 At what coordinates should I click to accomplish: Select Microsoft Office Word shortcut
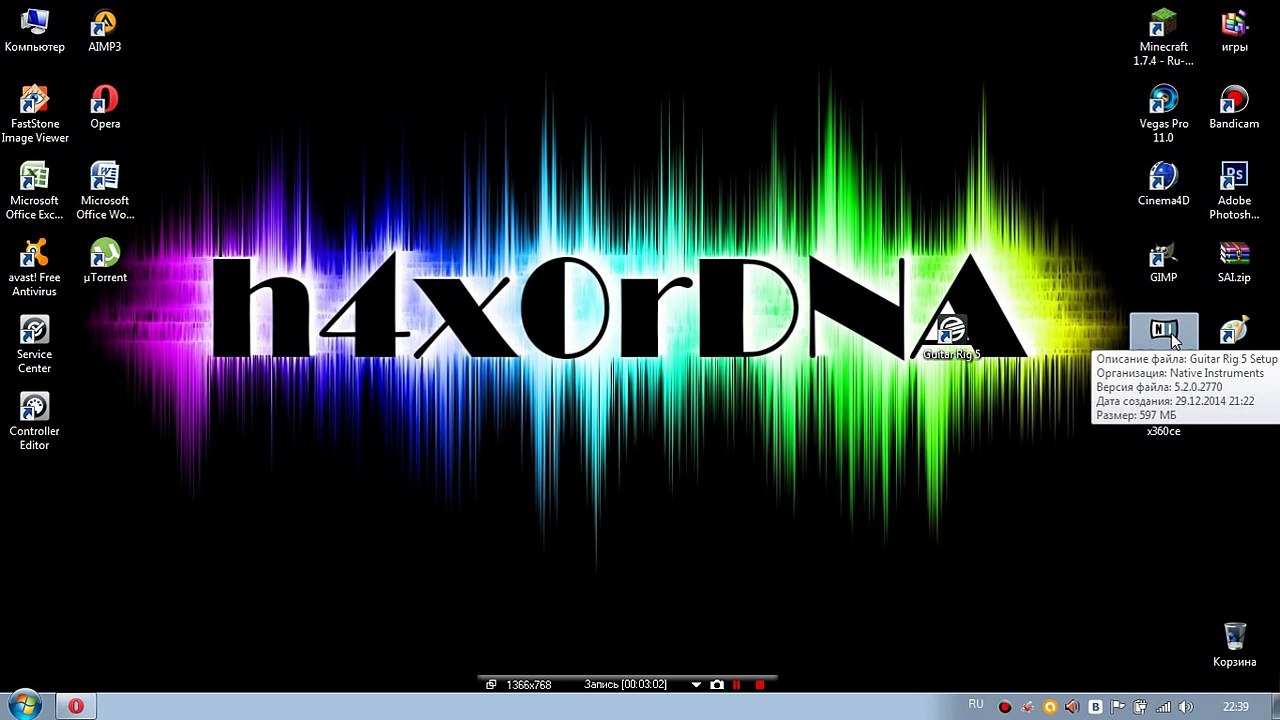click(105, 192)
